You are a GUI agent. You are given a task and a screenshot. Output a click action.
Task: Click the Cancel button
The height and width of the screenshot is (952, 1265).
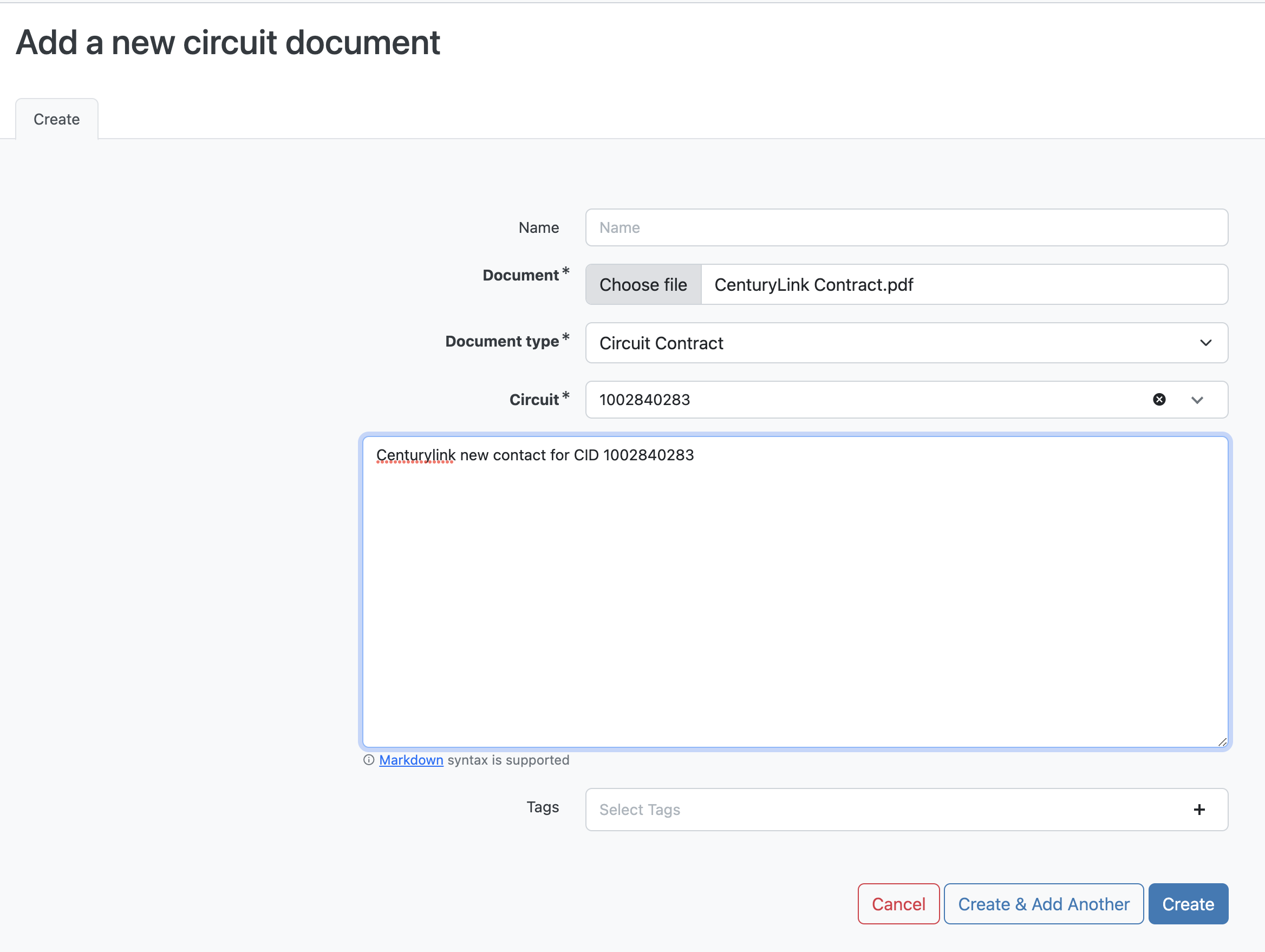898,903
